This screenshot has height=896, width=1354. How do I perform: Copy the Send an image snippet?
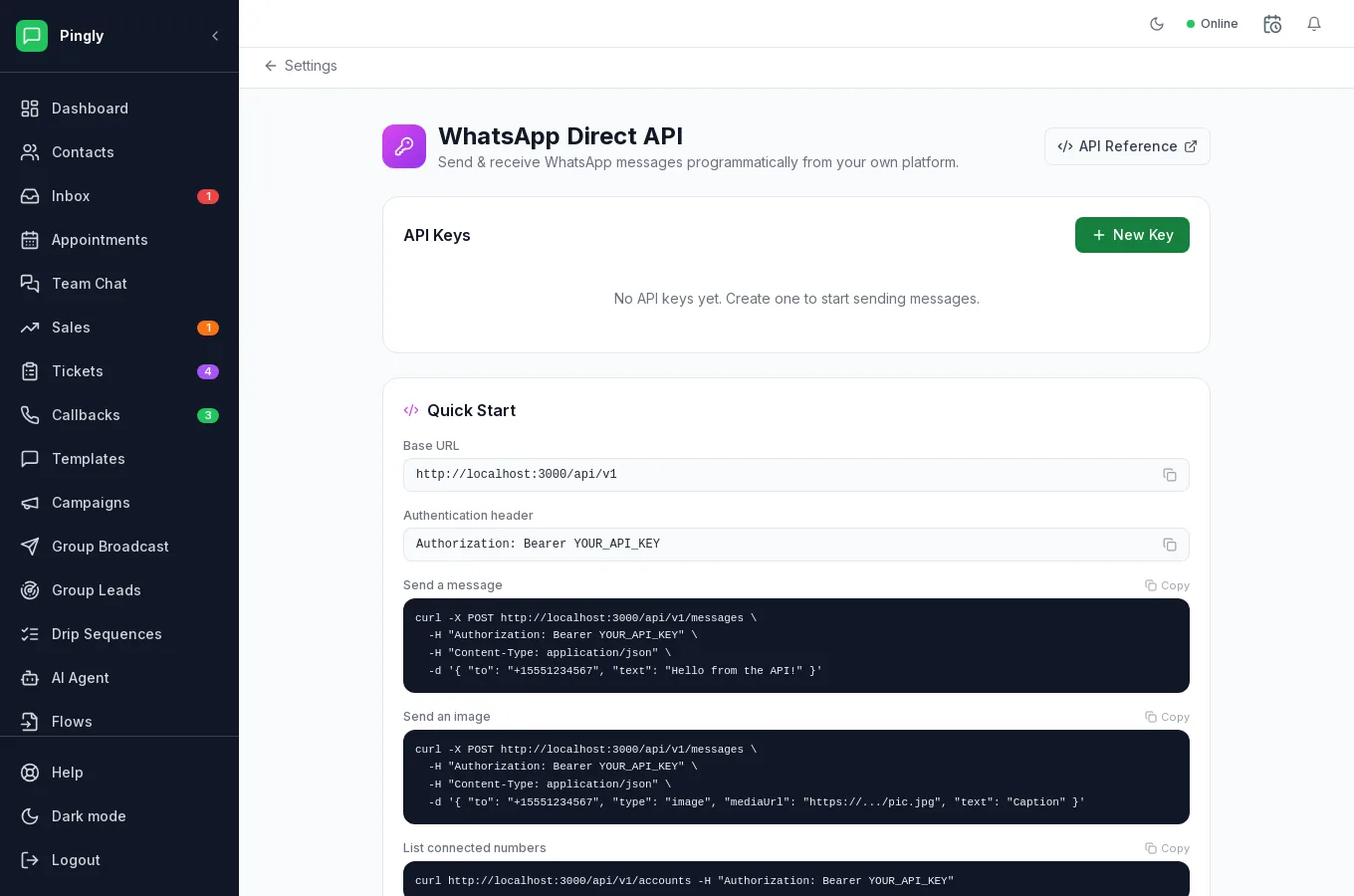(1167, 717)
